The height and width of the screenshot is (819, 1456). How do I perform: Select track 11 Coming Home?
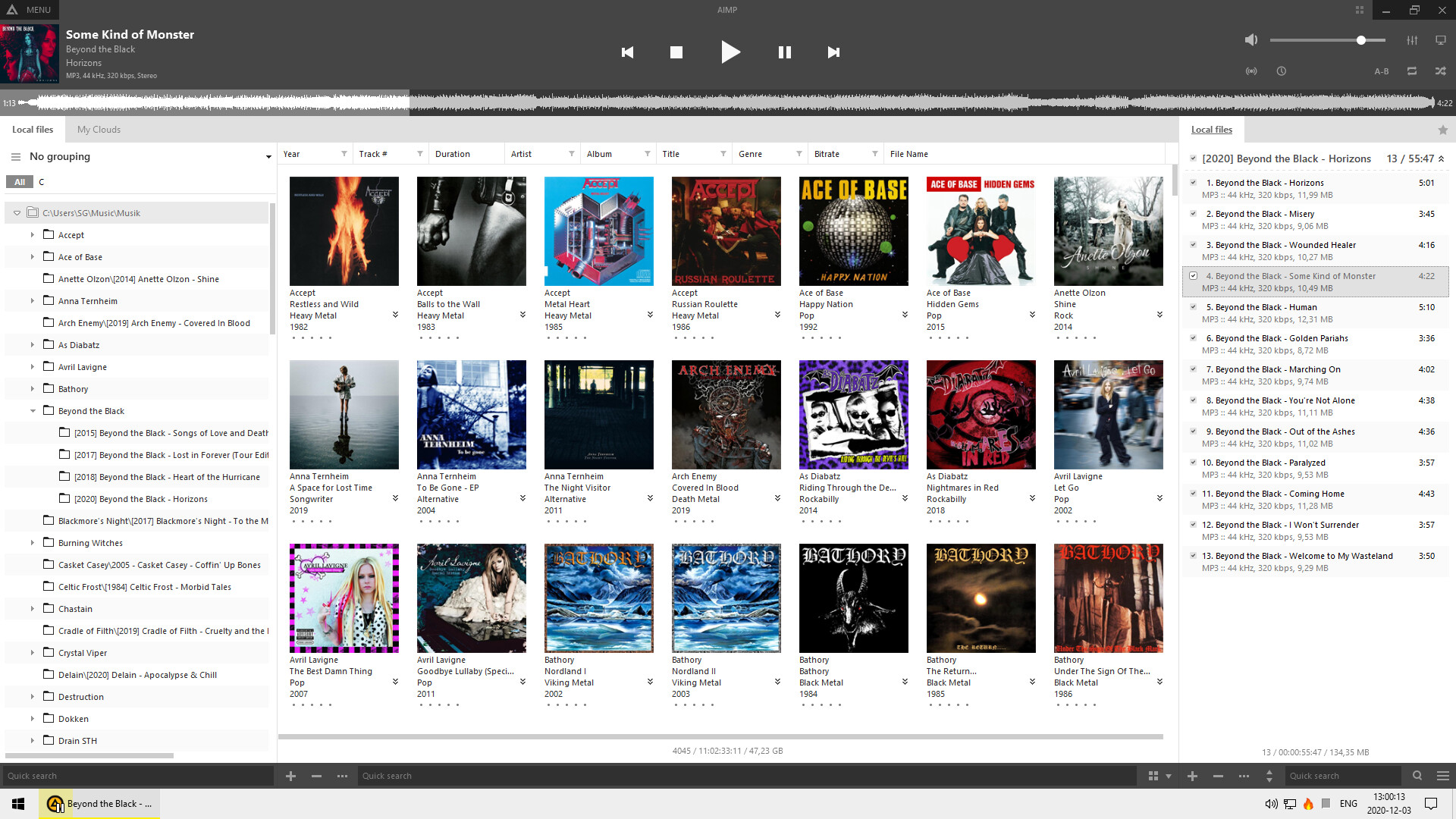[1316, 500]
